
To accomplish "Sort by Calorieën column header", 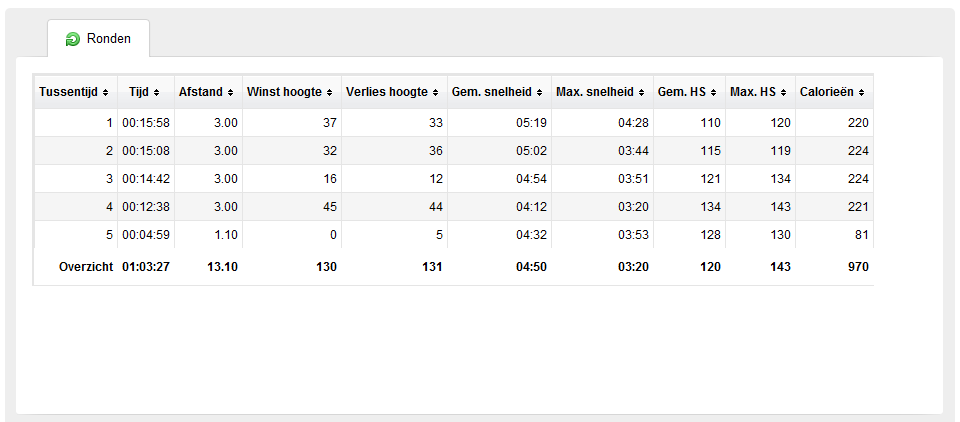I will (834, 92).
